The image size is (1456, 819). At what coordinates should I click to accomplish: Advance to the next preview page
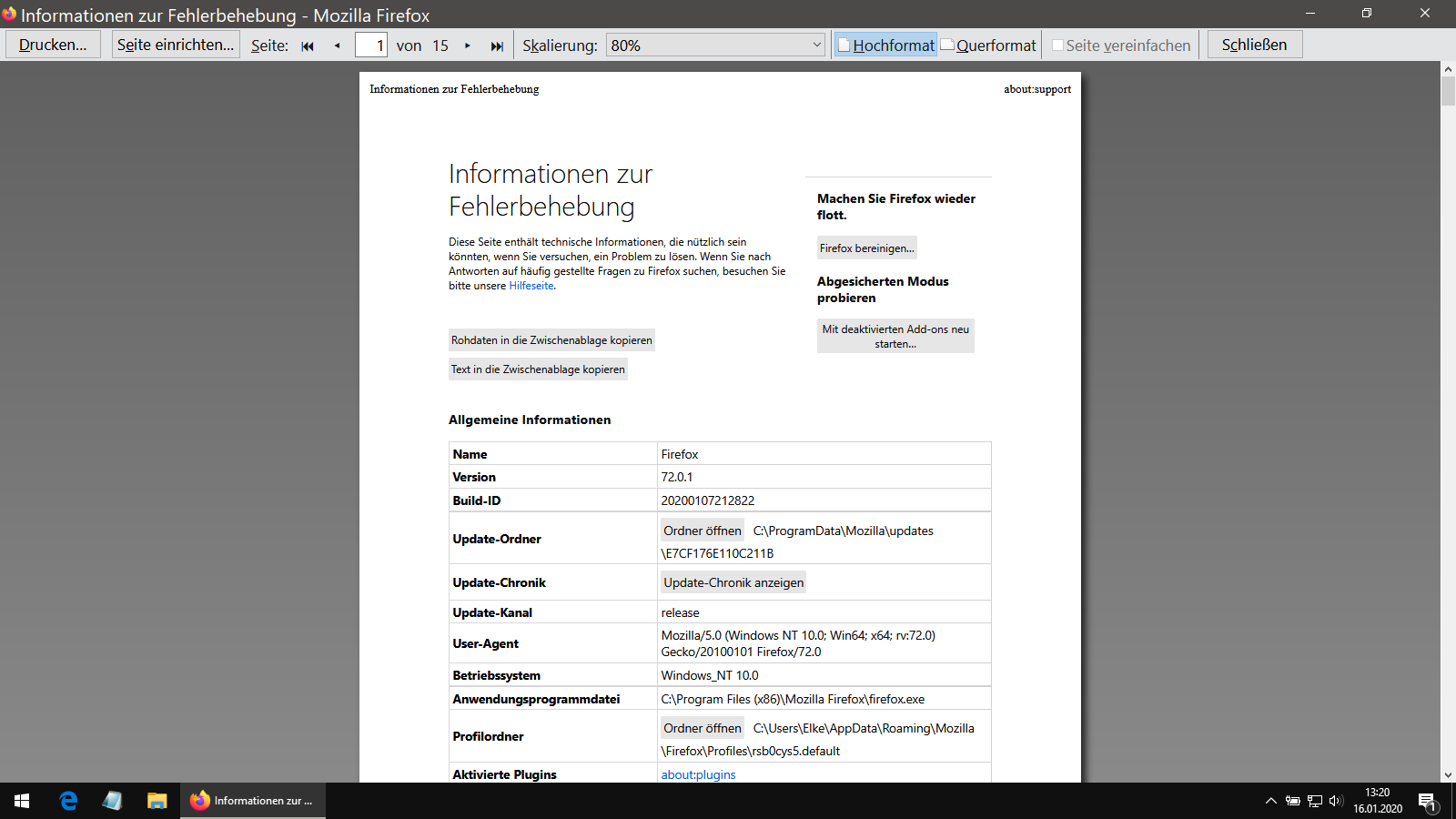pos(468,45)
